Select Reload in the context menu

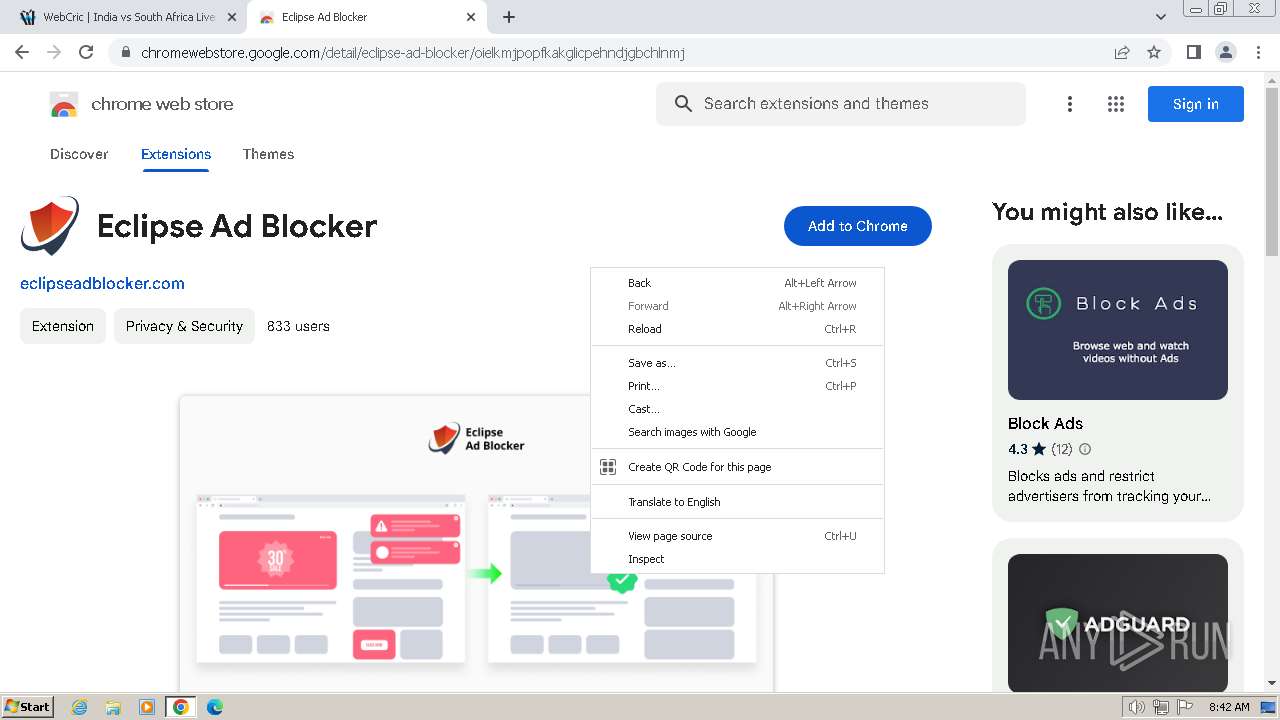737,329
